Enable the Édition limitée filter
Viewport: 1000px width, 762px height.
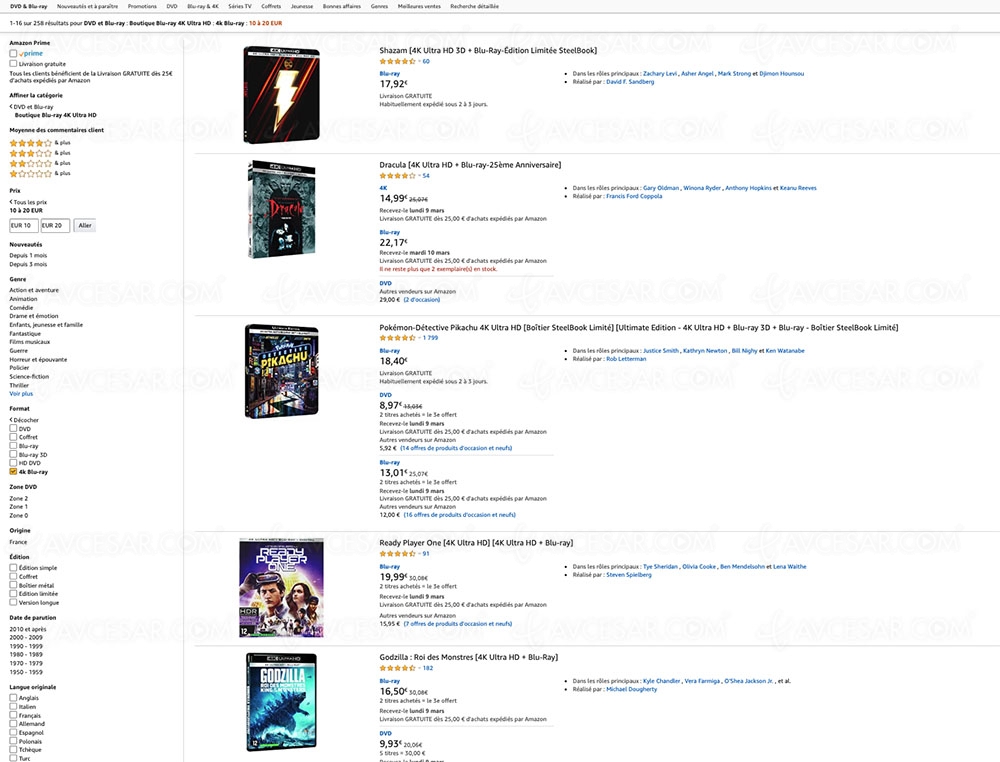pos(13,593)
